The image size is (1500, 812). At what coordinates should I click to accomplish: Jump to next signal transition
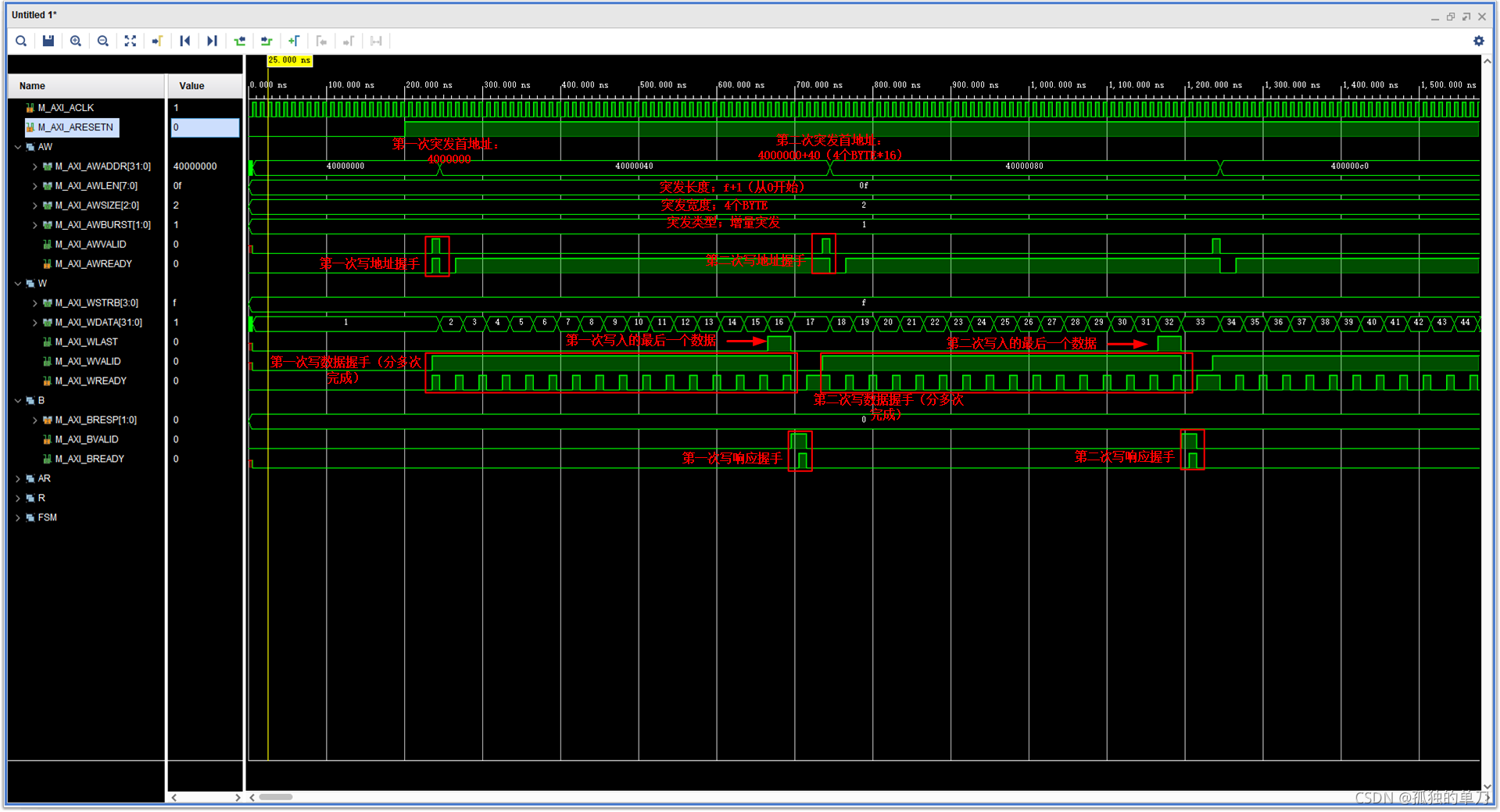pos(267,41)
